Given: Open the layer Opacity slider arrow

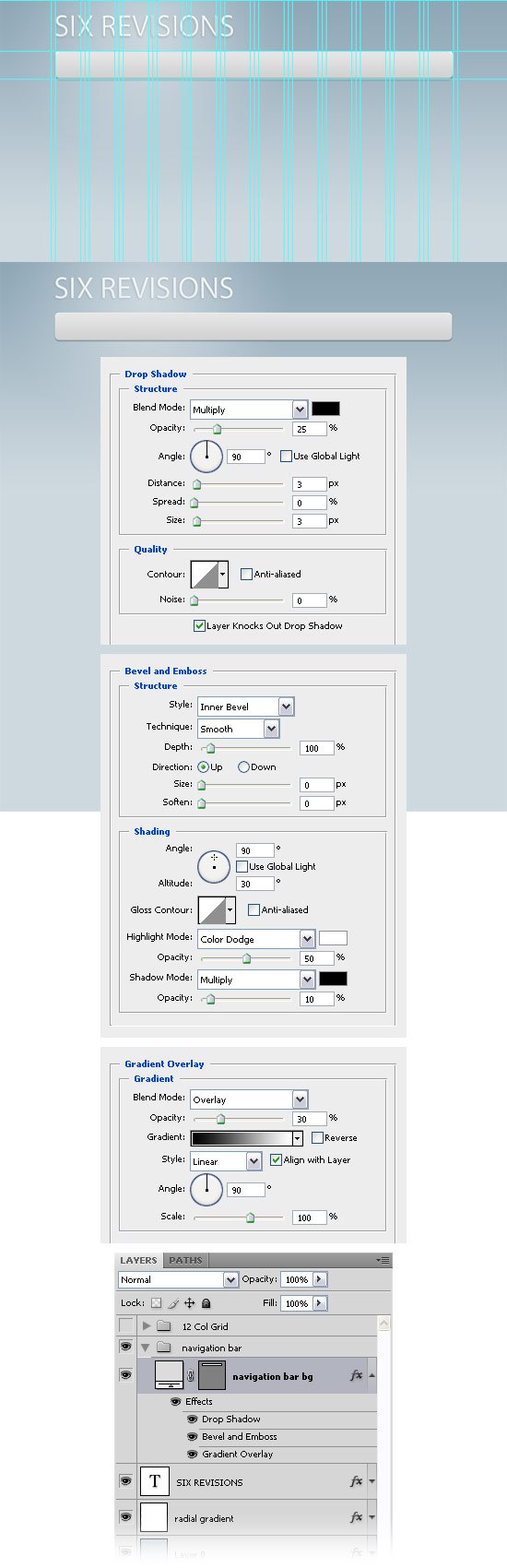Looking at the screenshot, I should click(319, 1279).
